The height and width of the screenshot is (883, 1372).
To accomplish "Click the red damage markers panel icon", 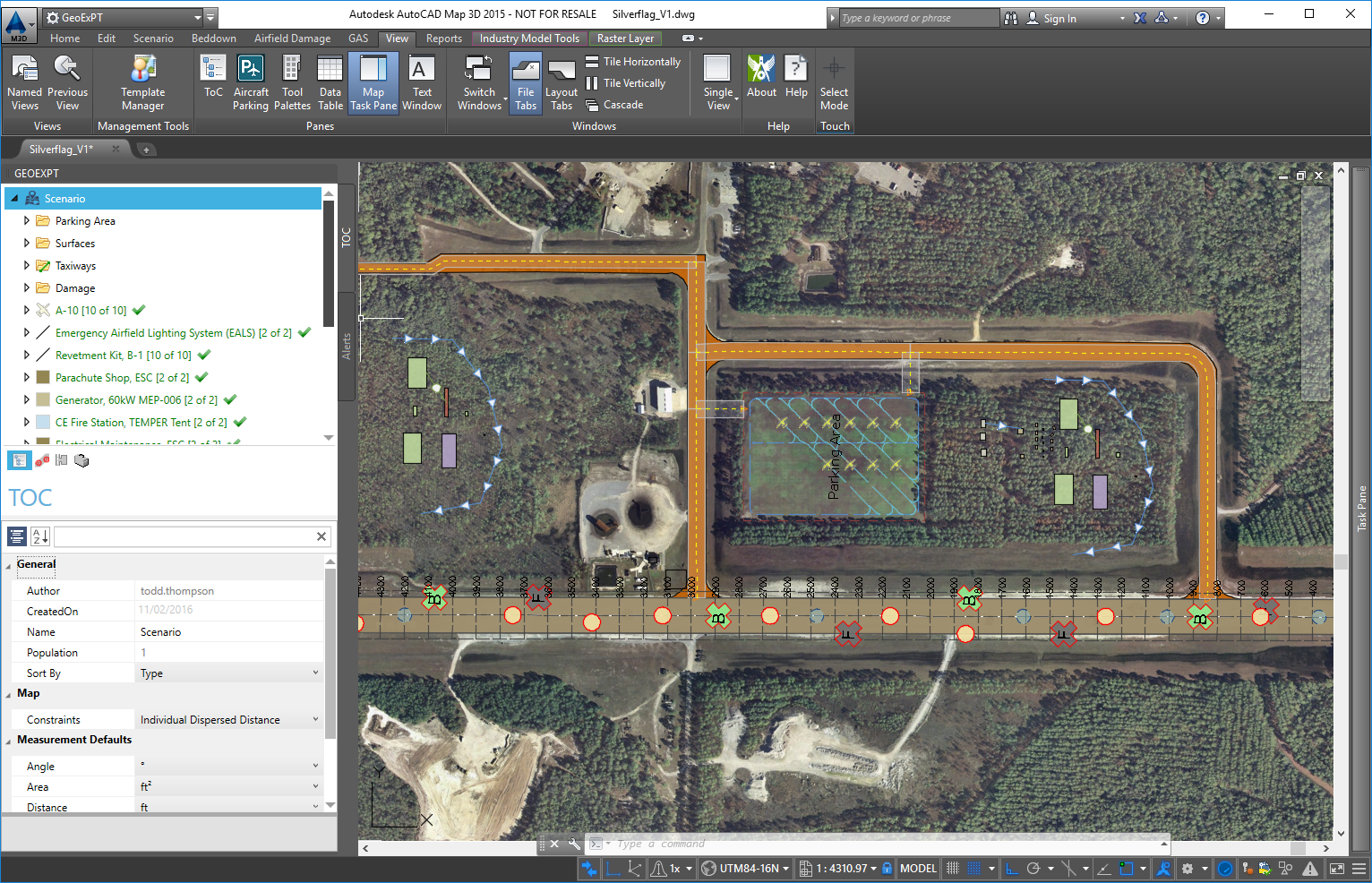I will point(42,460).
